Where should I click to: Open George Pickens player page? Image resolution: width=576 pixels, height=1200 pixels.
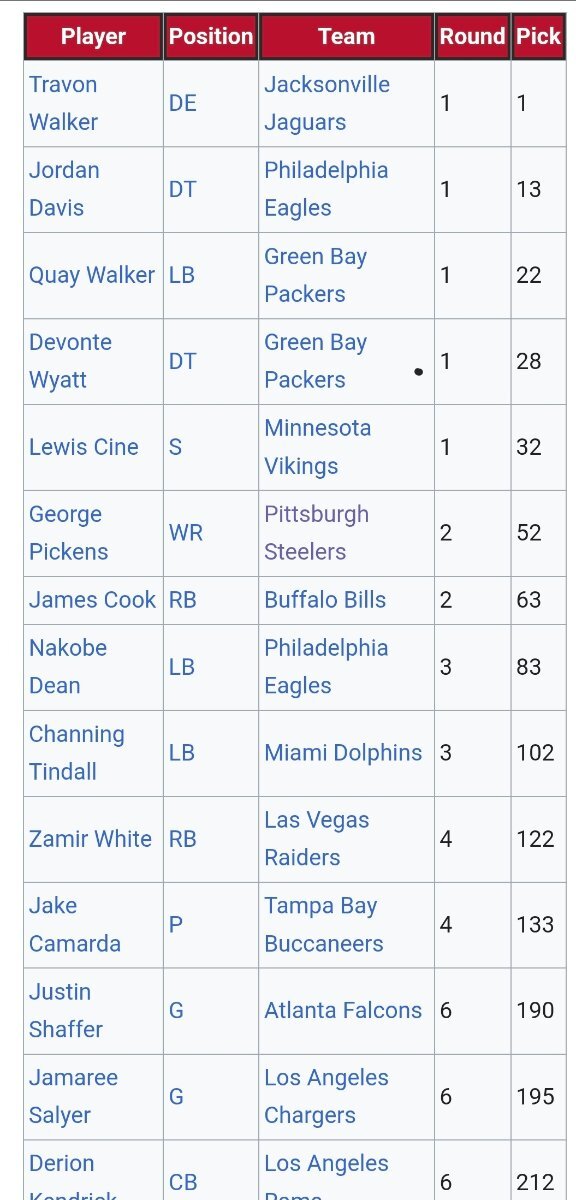(68, 533)
